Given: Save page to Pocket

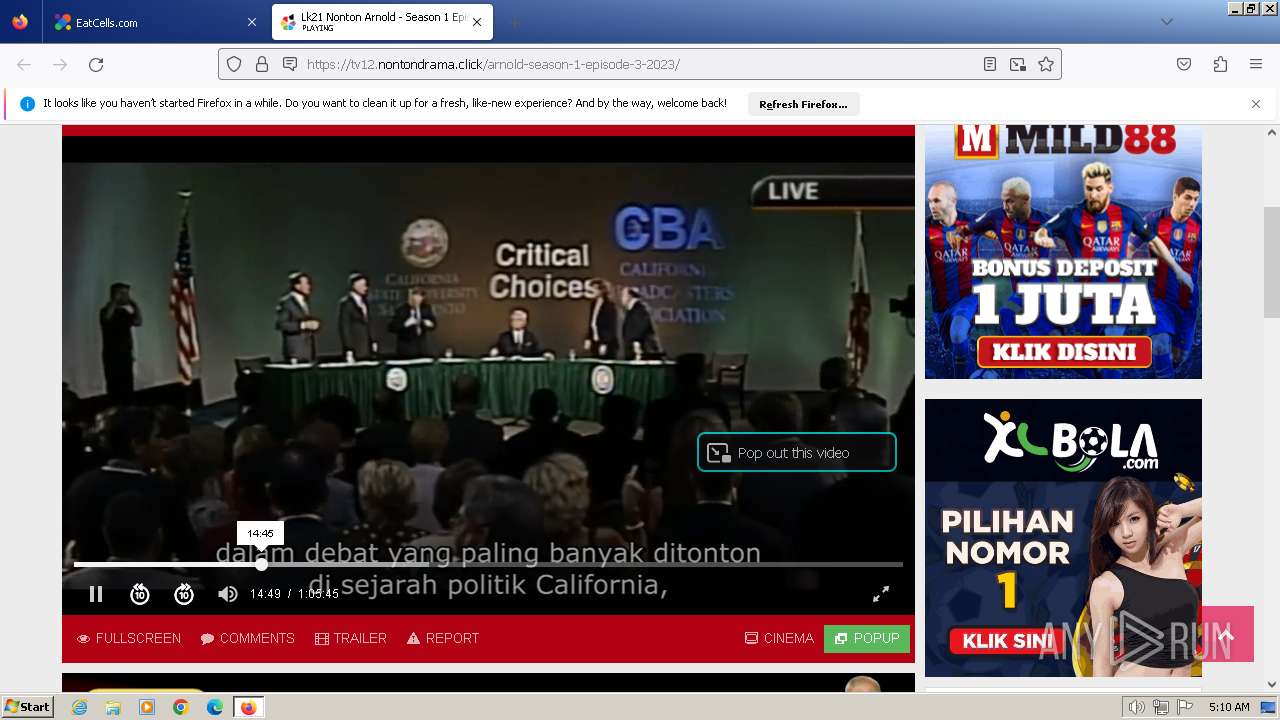Looking at the screenshot, I should [1184, 64].
